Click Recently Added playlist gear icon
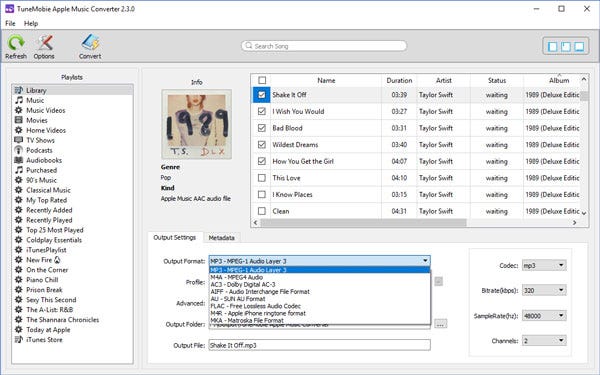 pyautogui.click(x=18, y=210)
